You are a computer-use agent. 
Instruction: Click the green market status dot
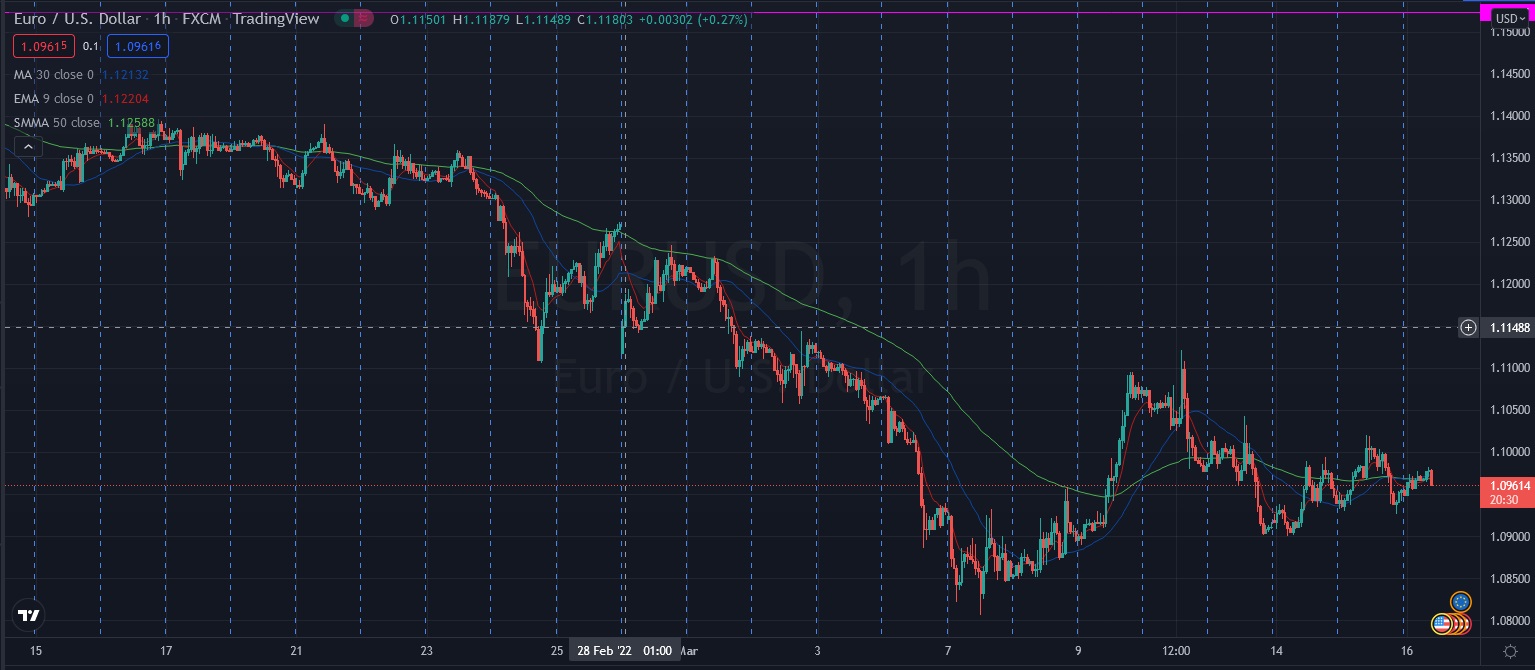[344, 19]
